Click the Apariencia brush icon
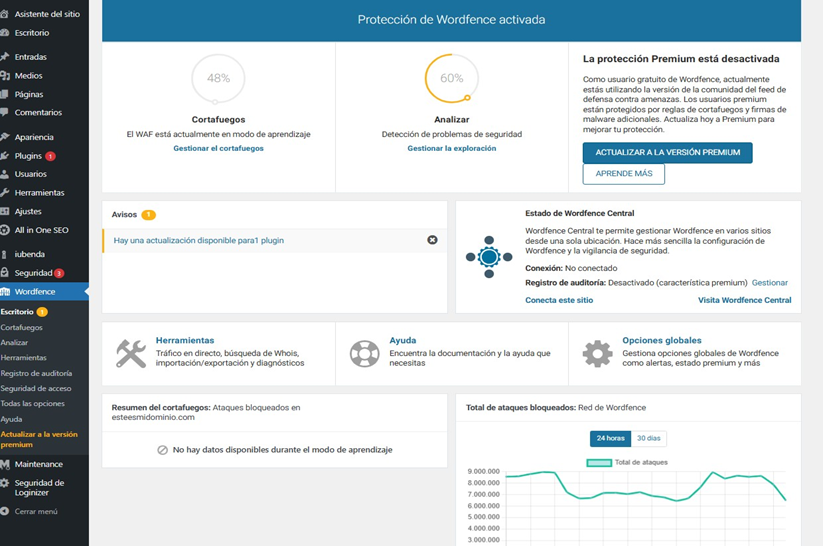 5,136
